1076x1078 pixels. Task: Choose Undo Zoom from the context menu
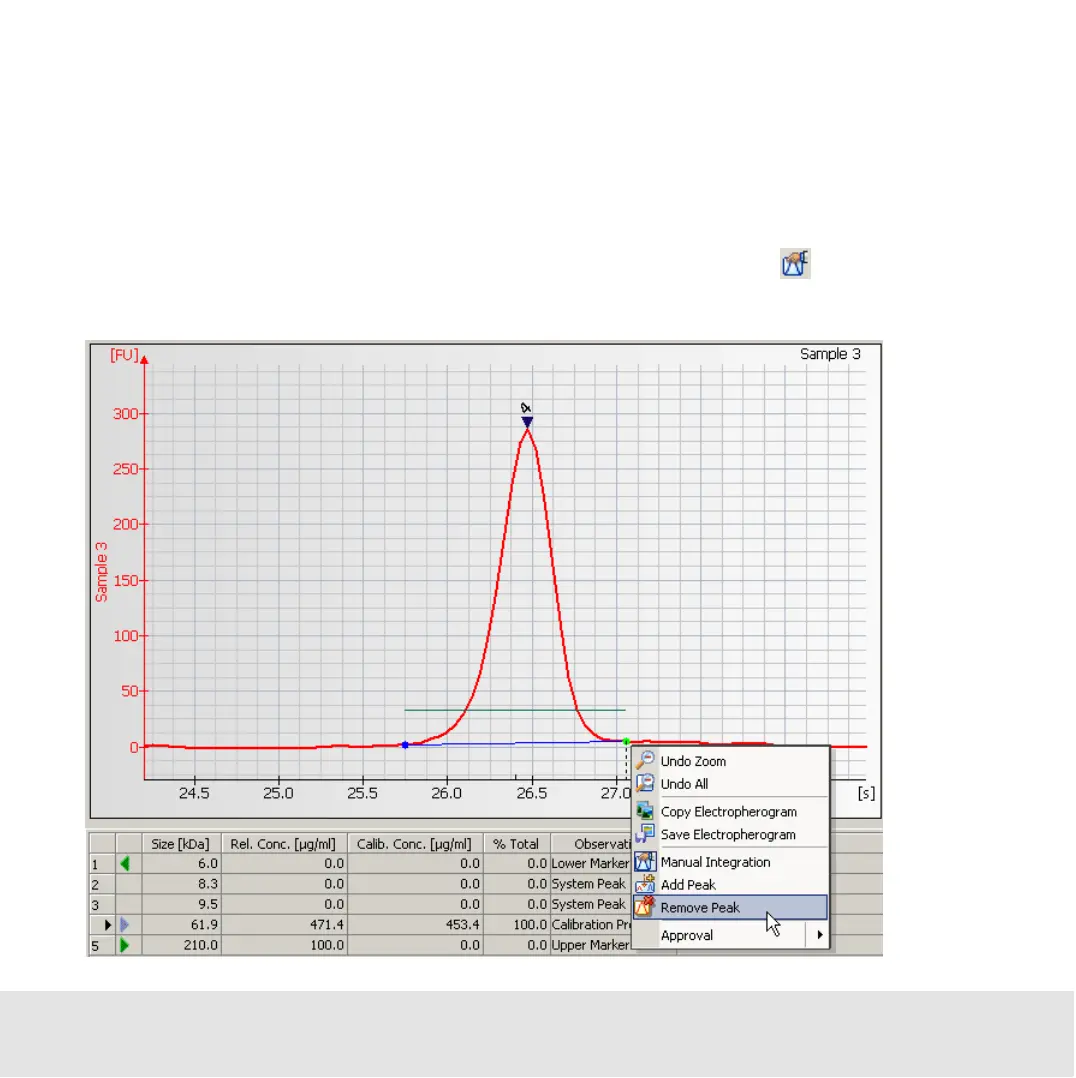click(731, 761)
